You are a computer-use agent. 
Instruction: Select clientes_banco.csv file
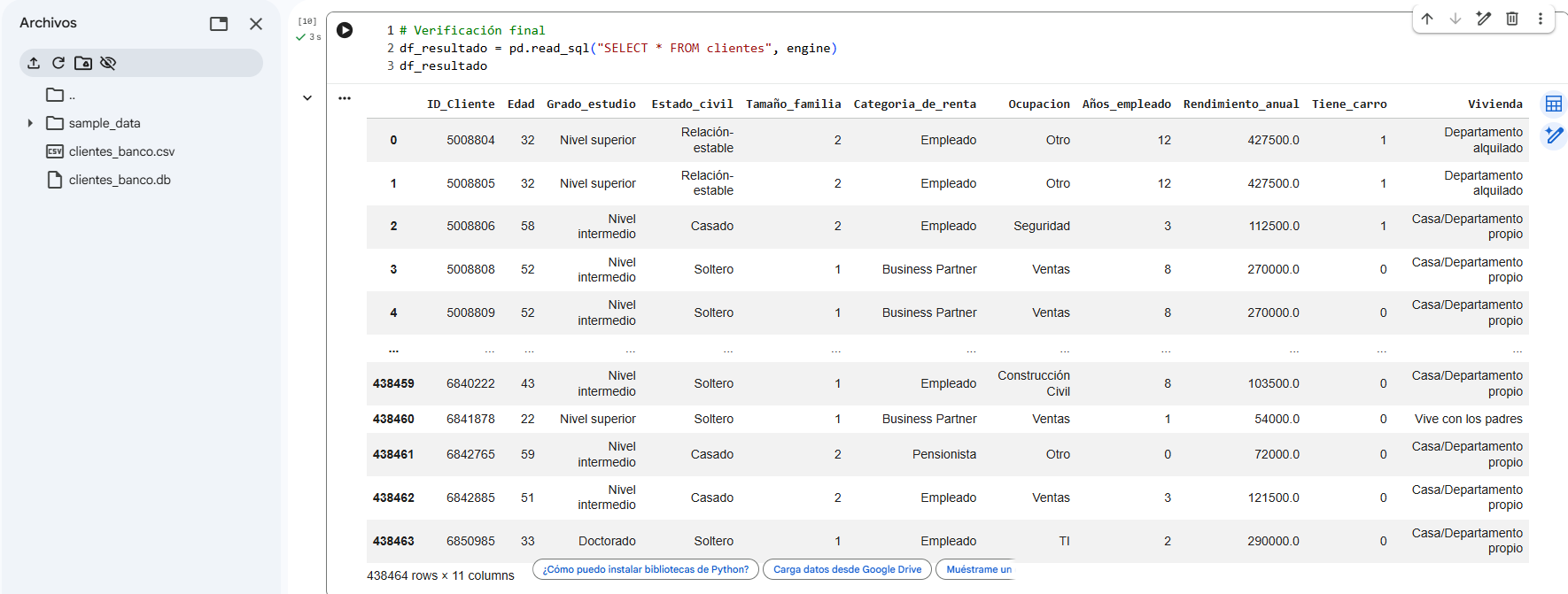coord(121,151)
